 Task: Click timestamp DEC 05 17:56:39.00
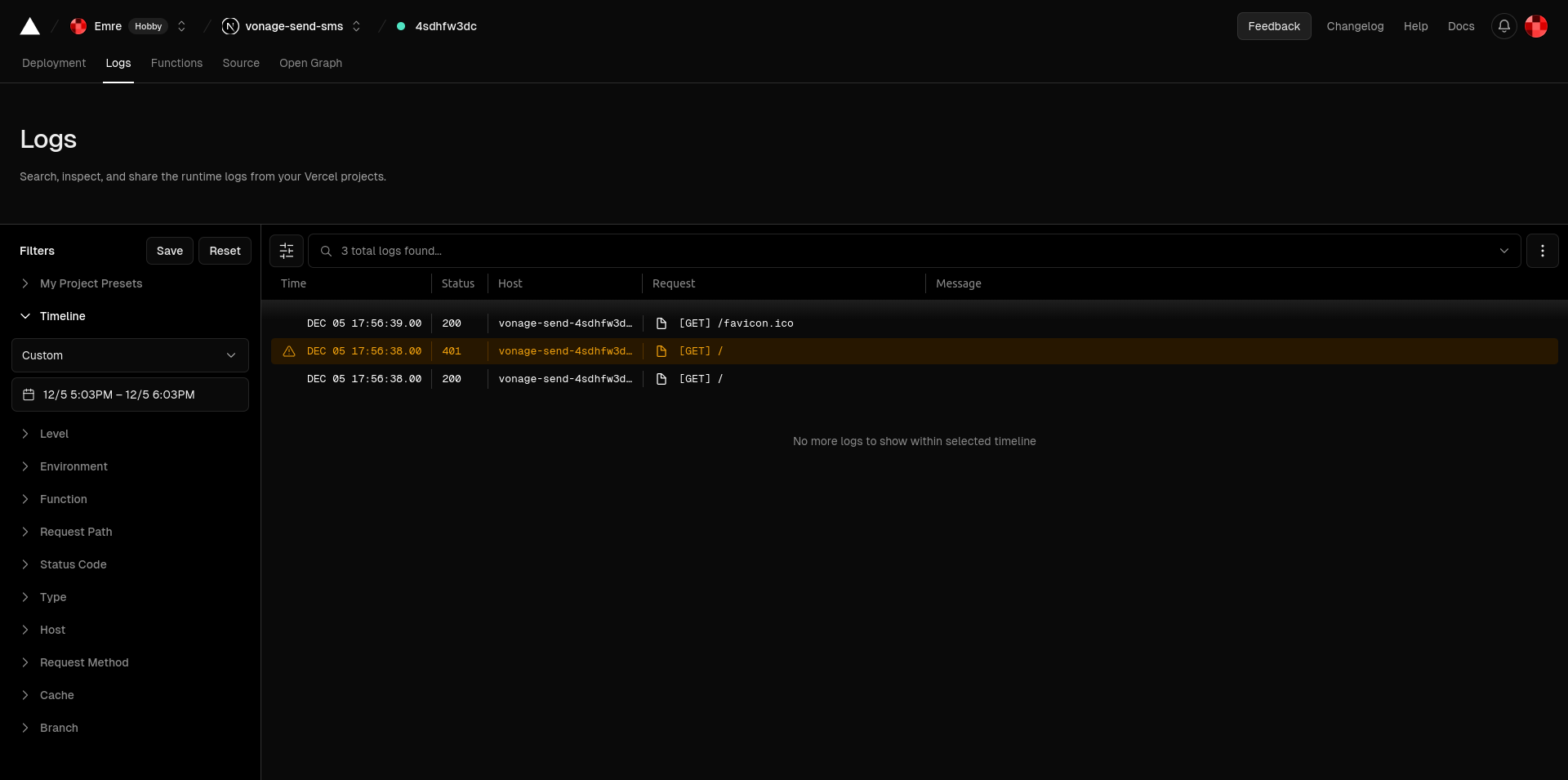[364, 323]
